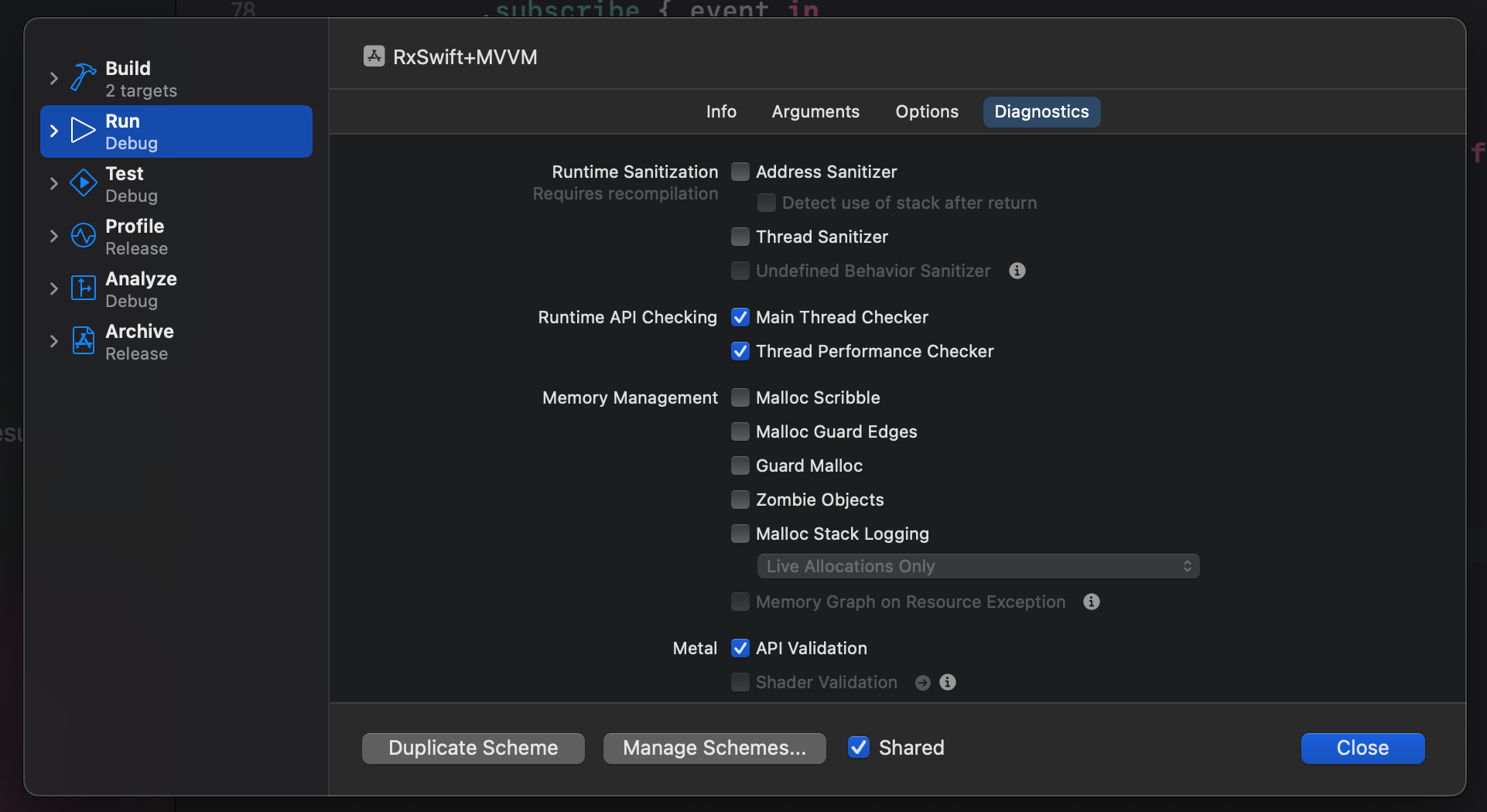The height and width of the screenshot is (812, 1487).
Task: Click the RxSwift+MVVM scheme name
Action: point(465,57)
